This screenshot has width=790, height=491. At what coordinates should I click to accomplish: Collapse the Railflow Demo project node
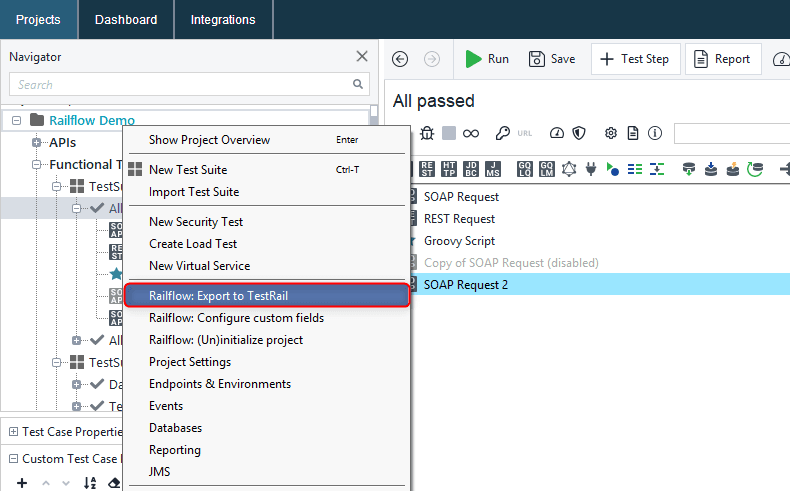[17, 120]
